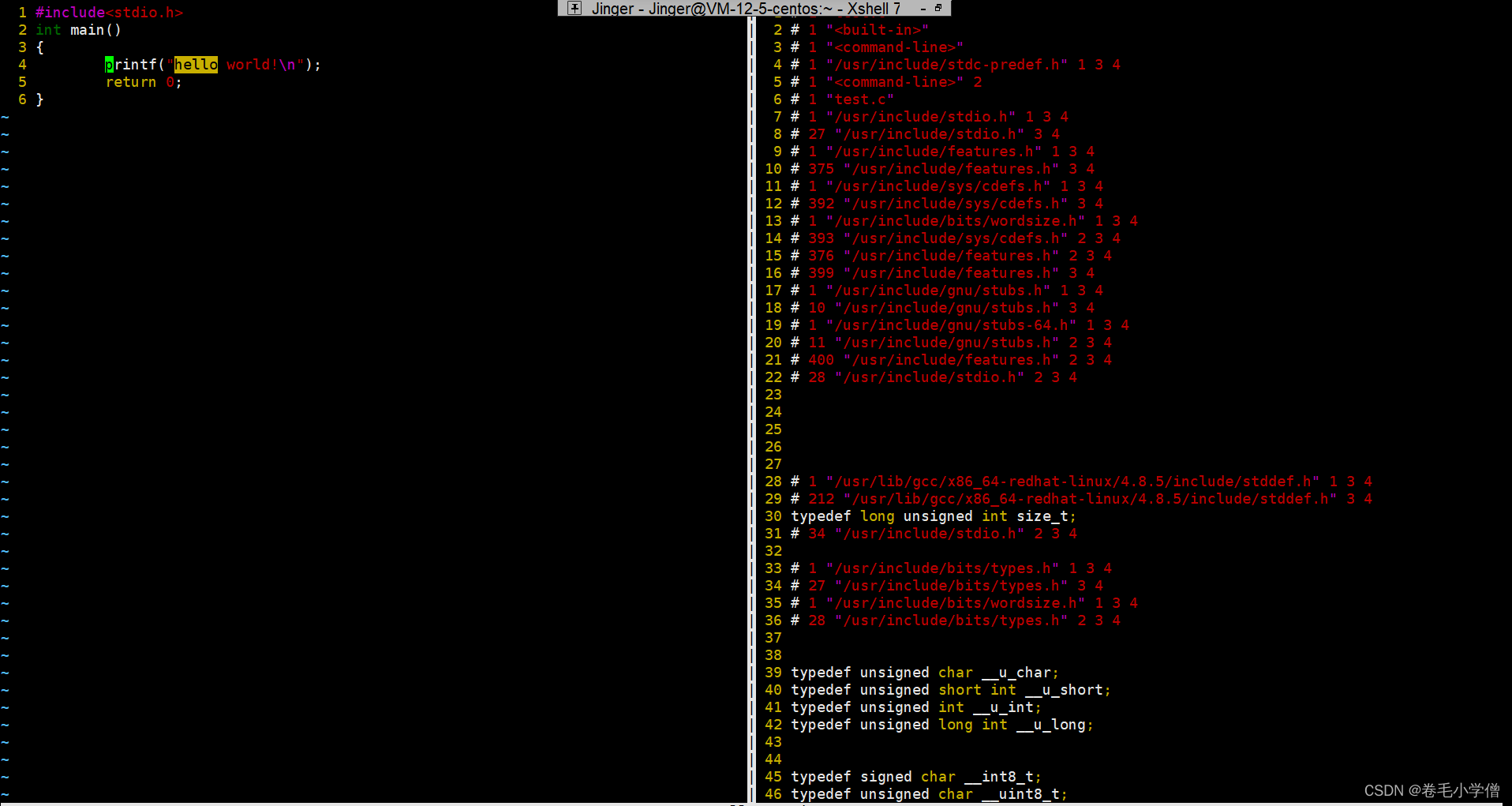Click line 13 '/usr/include/bits/wordsize.h'

(964, 221)
